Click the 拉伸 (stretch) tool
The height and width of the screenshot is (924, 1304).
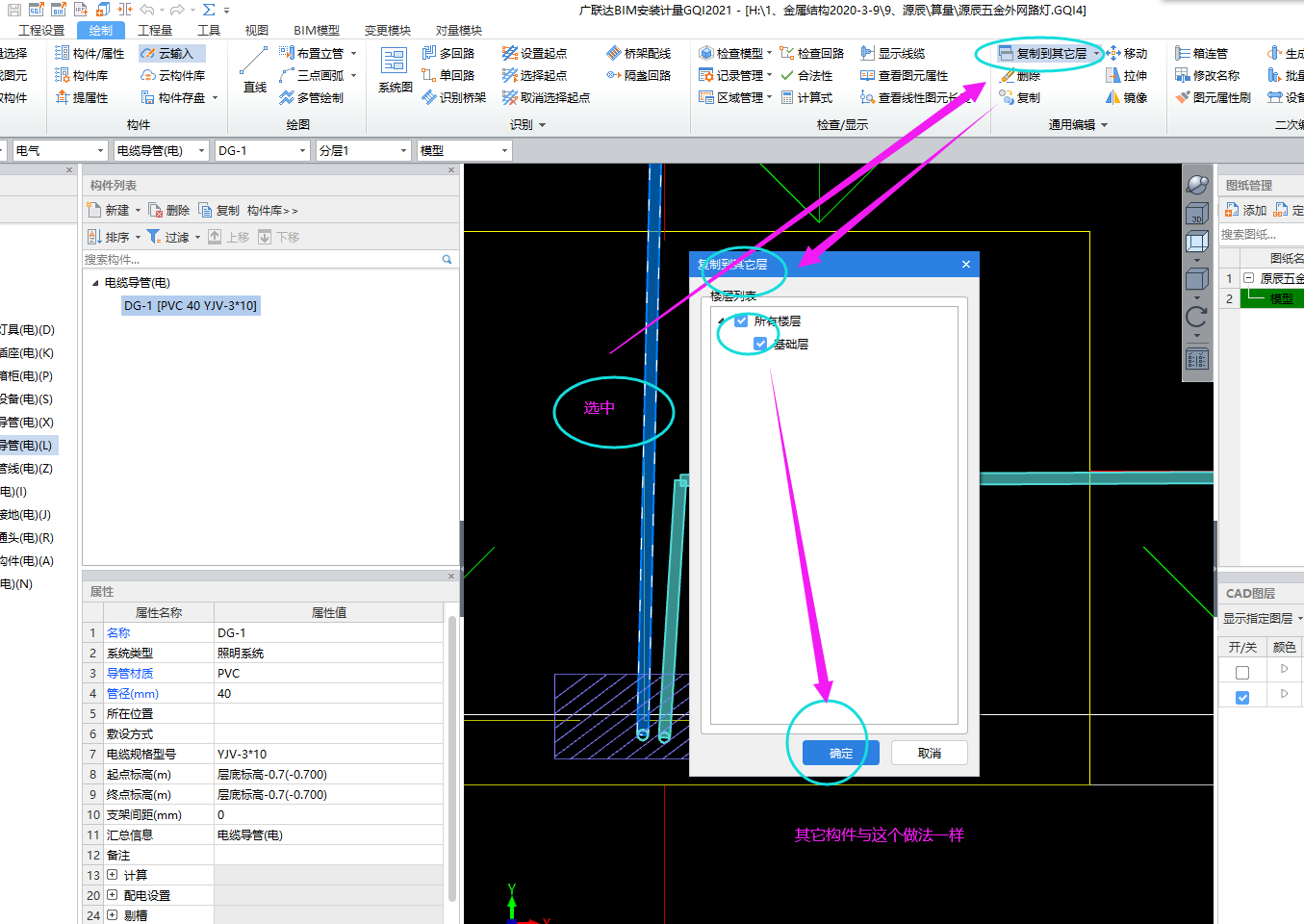coord(1126,75)
